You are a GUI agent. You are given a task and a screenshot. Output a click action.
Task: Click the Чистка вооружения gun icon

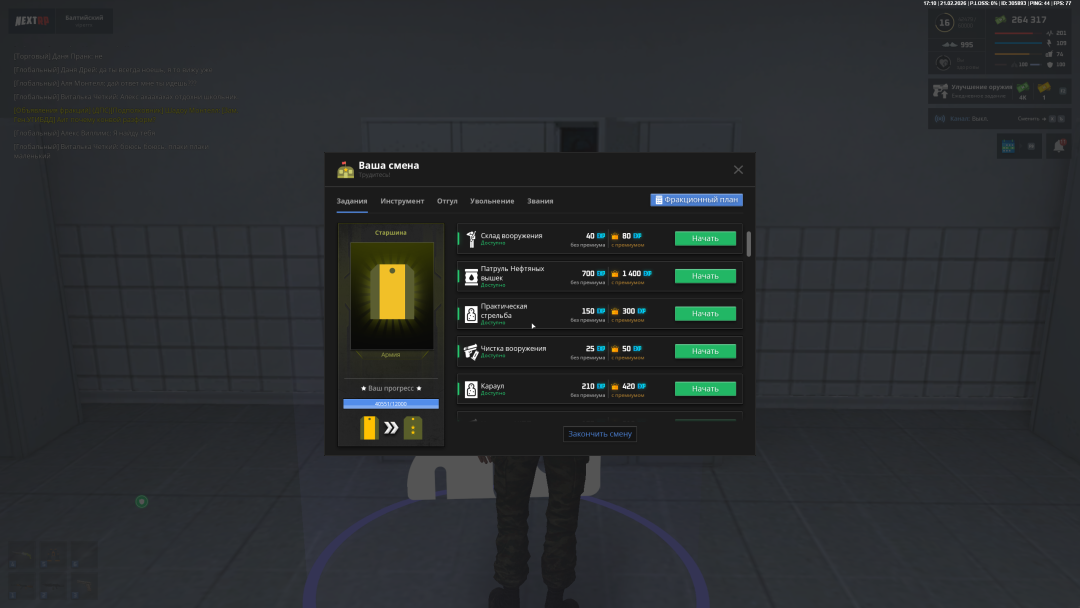[x=471, y=351]
